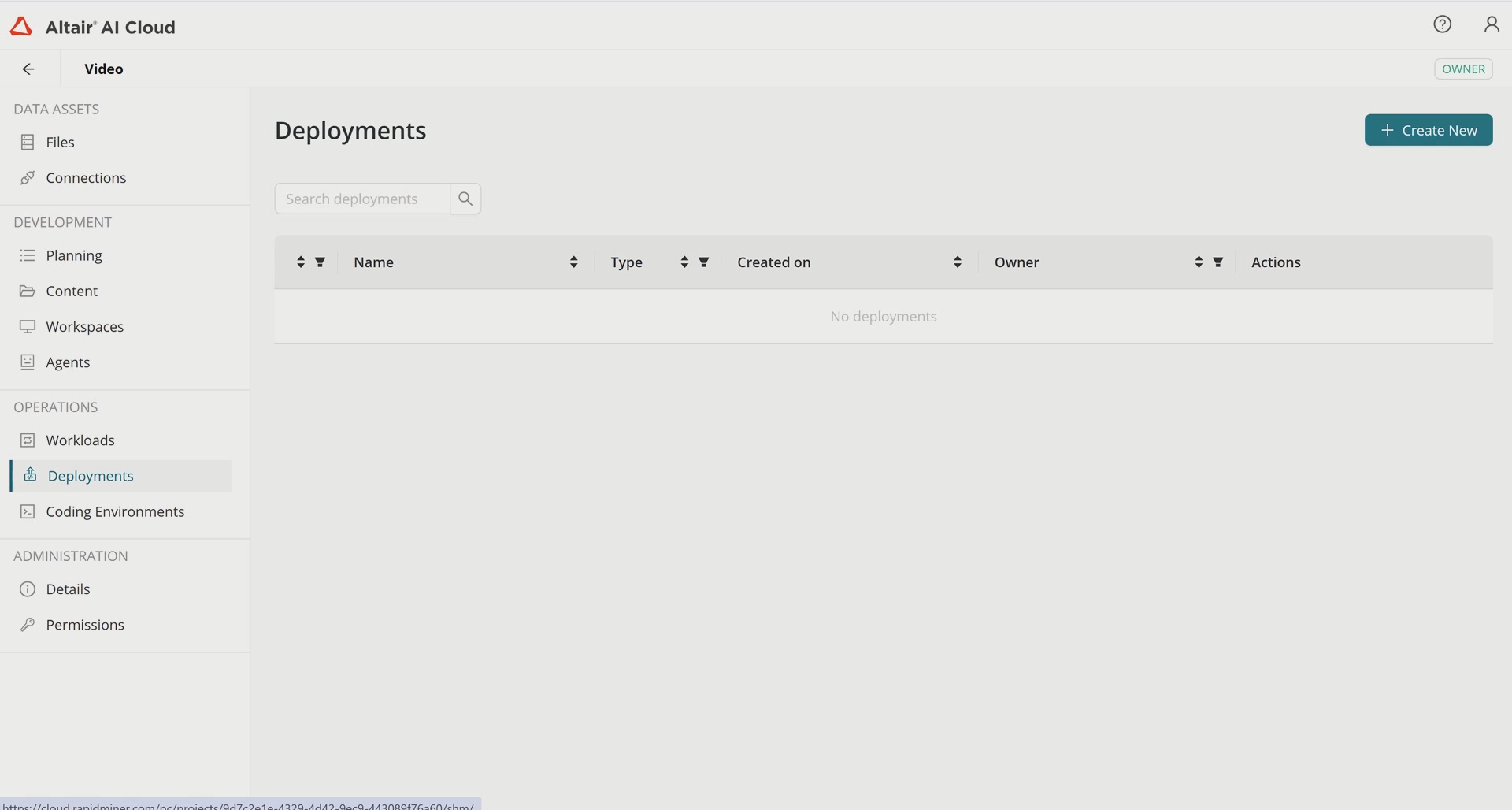Viewport: 1512px width, 810px height.
Task: Click the search magnifier icon
Action: click(x=465, y=199)
